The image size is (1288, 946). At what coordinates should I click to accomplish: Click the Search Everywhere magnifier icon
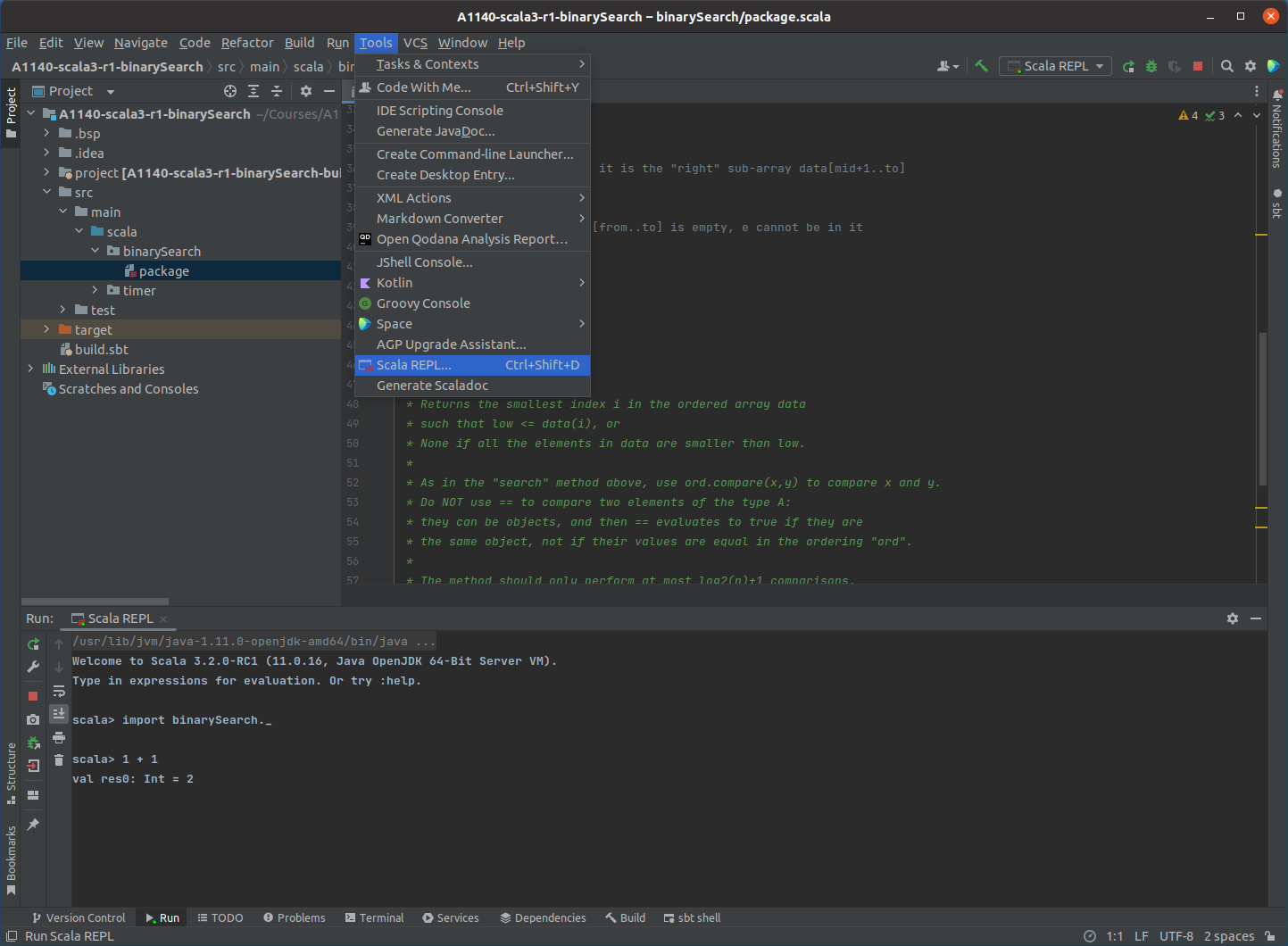click(x=1227, y=66)
